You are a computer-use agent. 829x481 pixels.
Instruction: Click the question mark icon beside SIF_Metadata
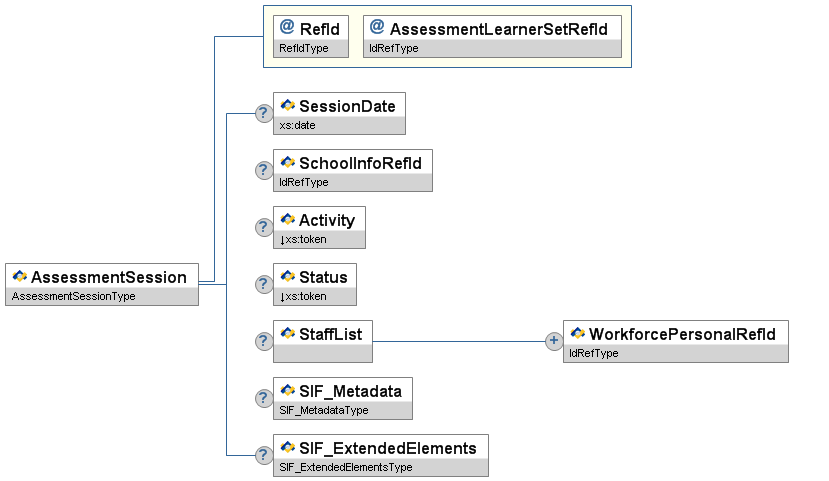click(x=264, y=398)
